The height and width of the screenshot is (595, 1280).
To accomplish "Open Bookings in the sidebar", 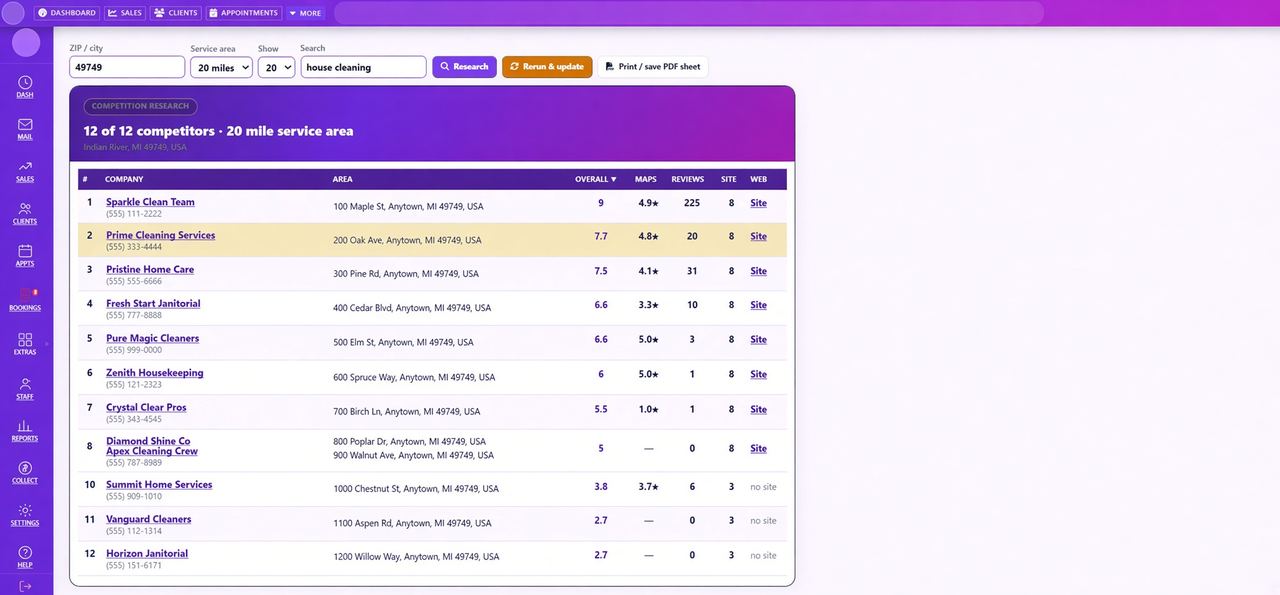I will click(25, 299).
